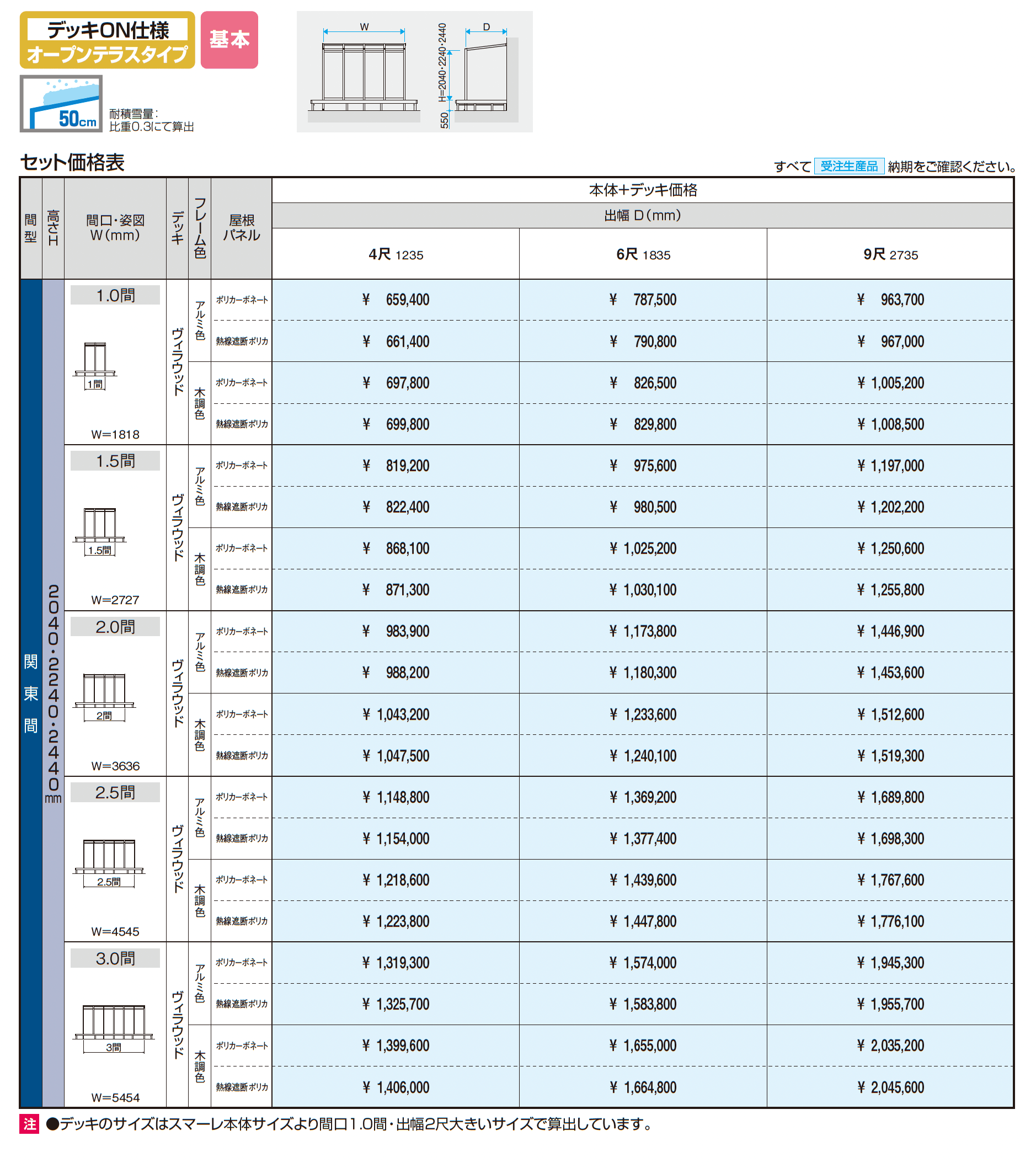Select the 1.5間 size heading
Screen dimensions: 1036x1168
pyautogui.click(x=115, y=461)
